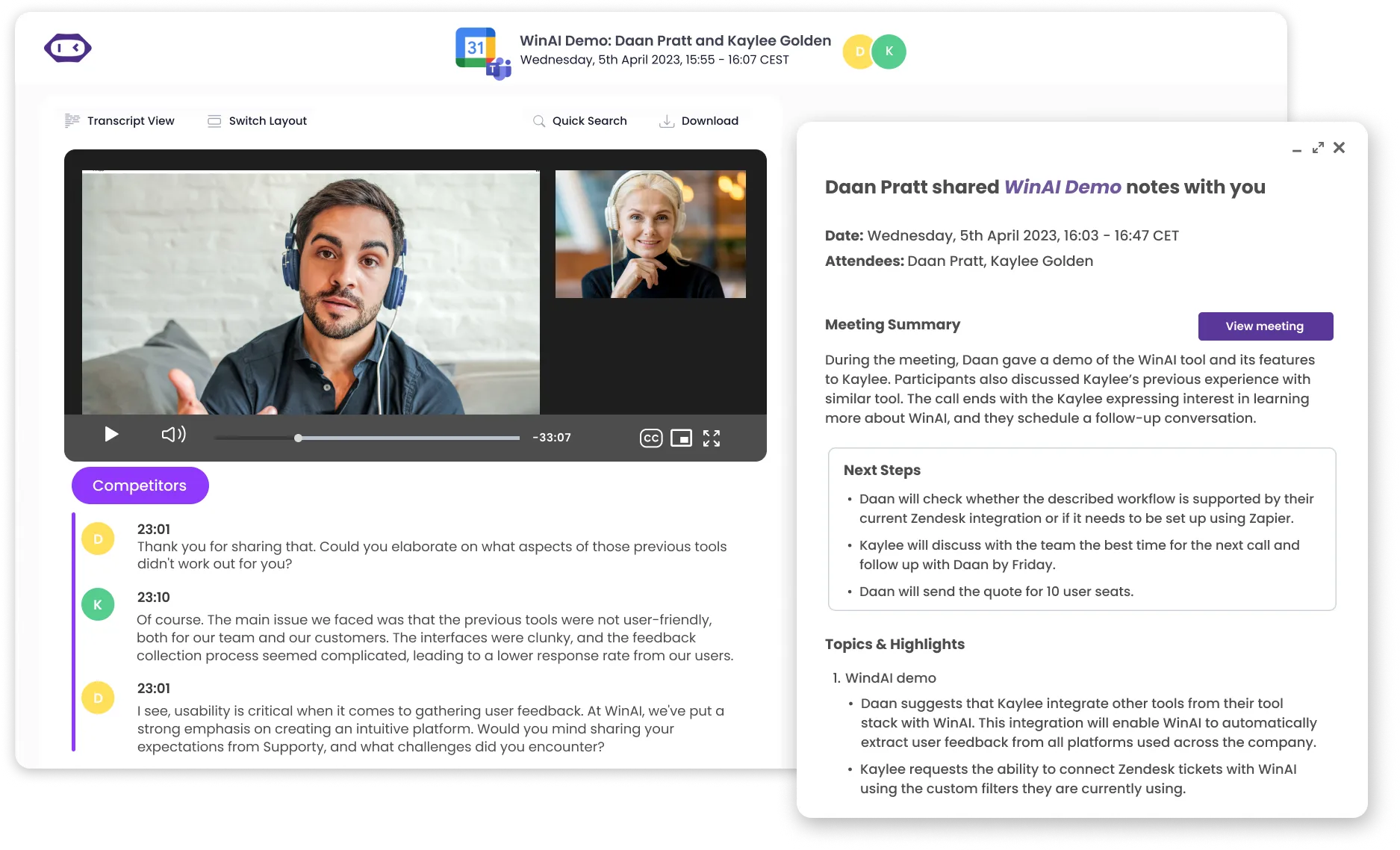This screenshot has height=850, width=1400.
Task: Select Daan's main video feed
Action: coord(311,292)
